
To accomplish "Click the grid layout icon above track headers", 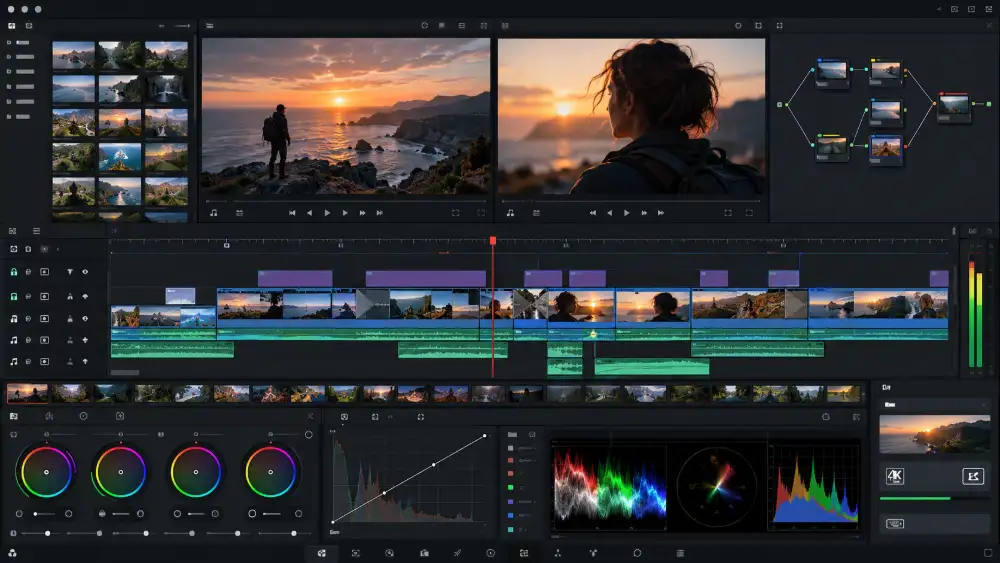I will [12, 231].
